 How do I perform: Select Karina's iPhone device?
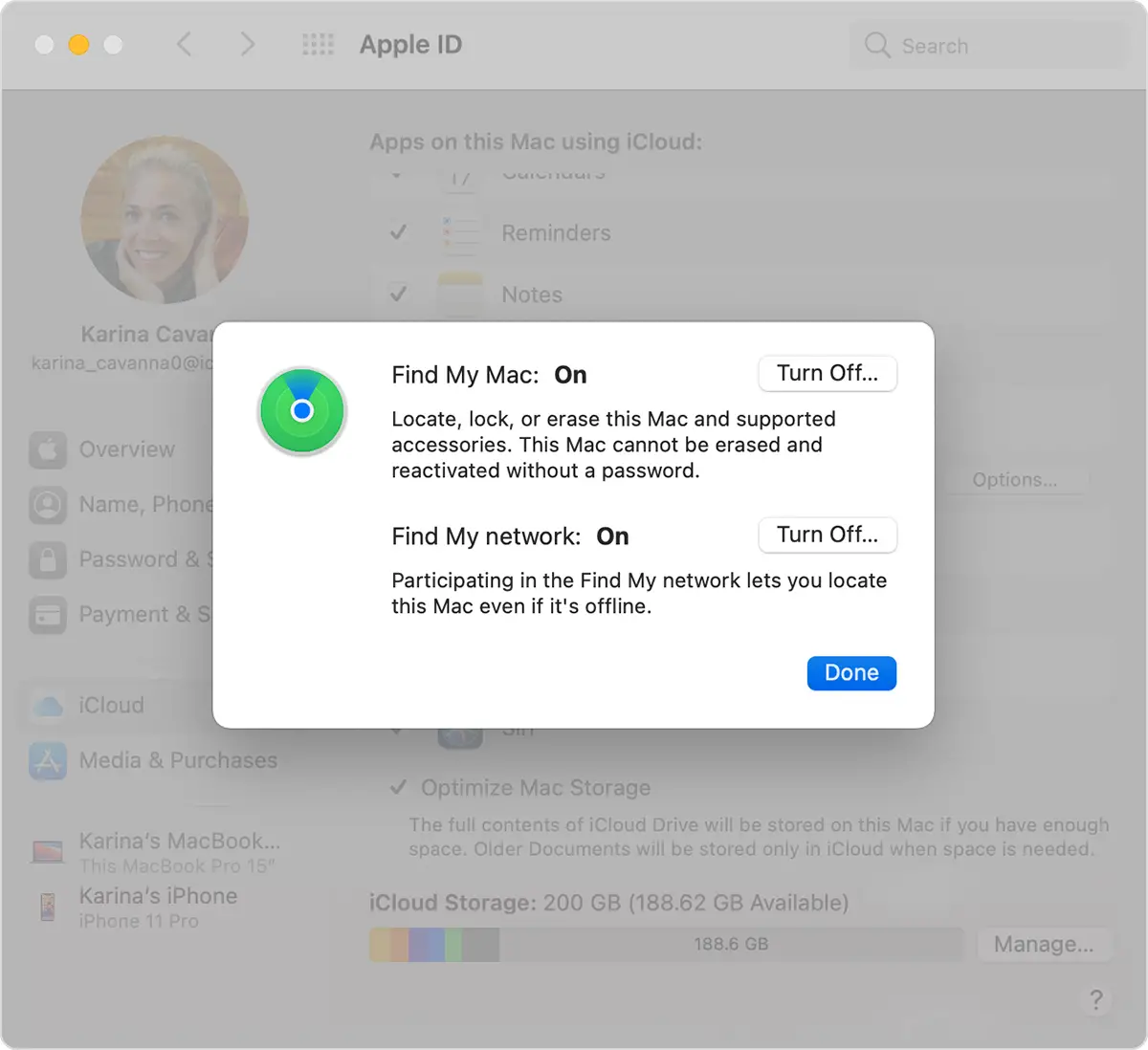pyautogui.click(x=135, y=908)
